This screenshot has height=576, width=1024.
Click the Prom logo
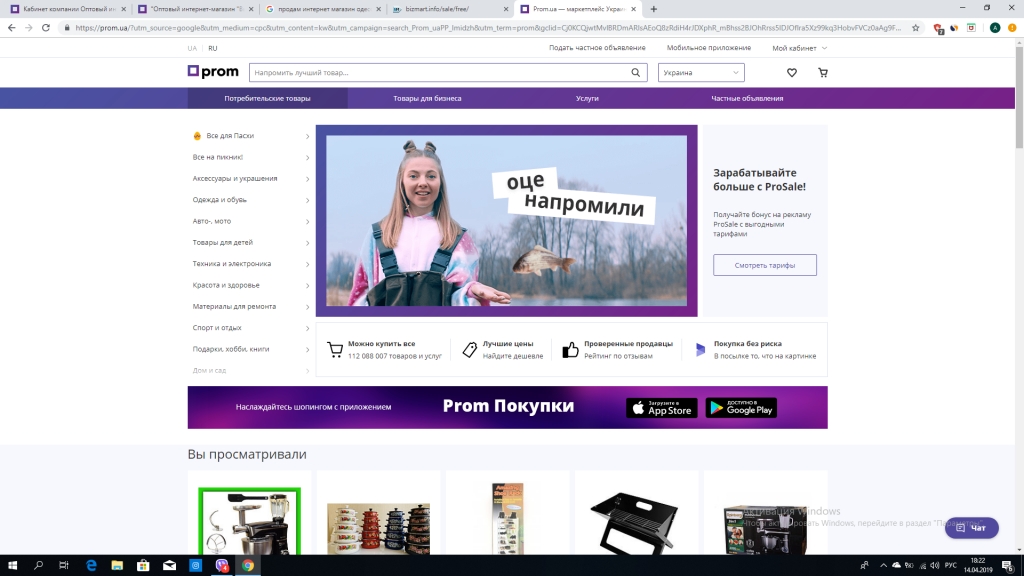click(213, 72)
